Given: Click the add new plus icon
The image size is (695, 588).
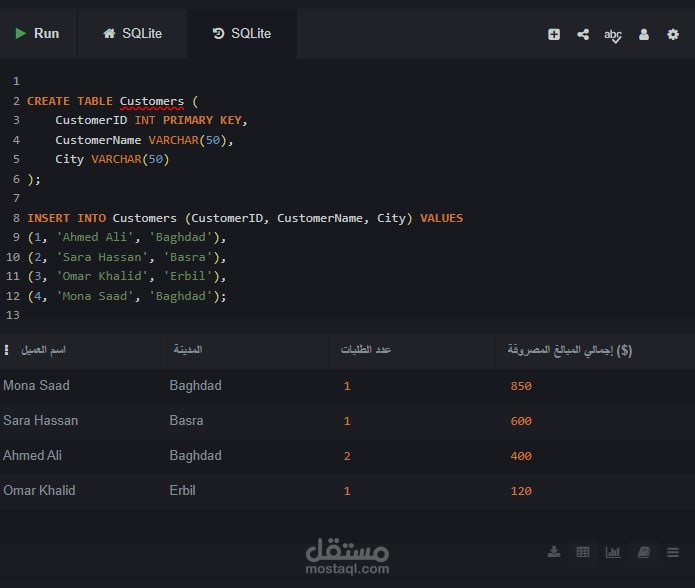Looking at the screenshot, I should (x=554, y=34).
